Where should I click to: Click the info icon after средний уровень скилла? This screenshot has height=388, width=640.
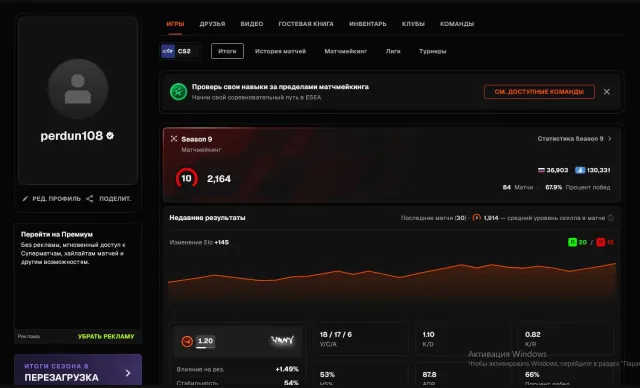[x=611, y=218]
